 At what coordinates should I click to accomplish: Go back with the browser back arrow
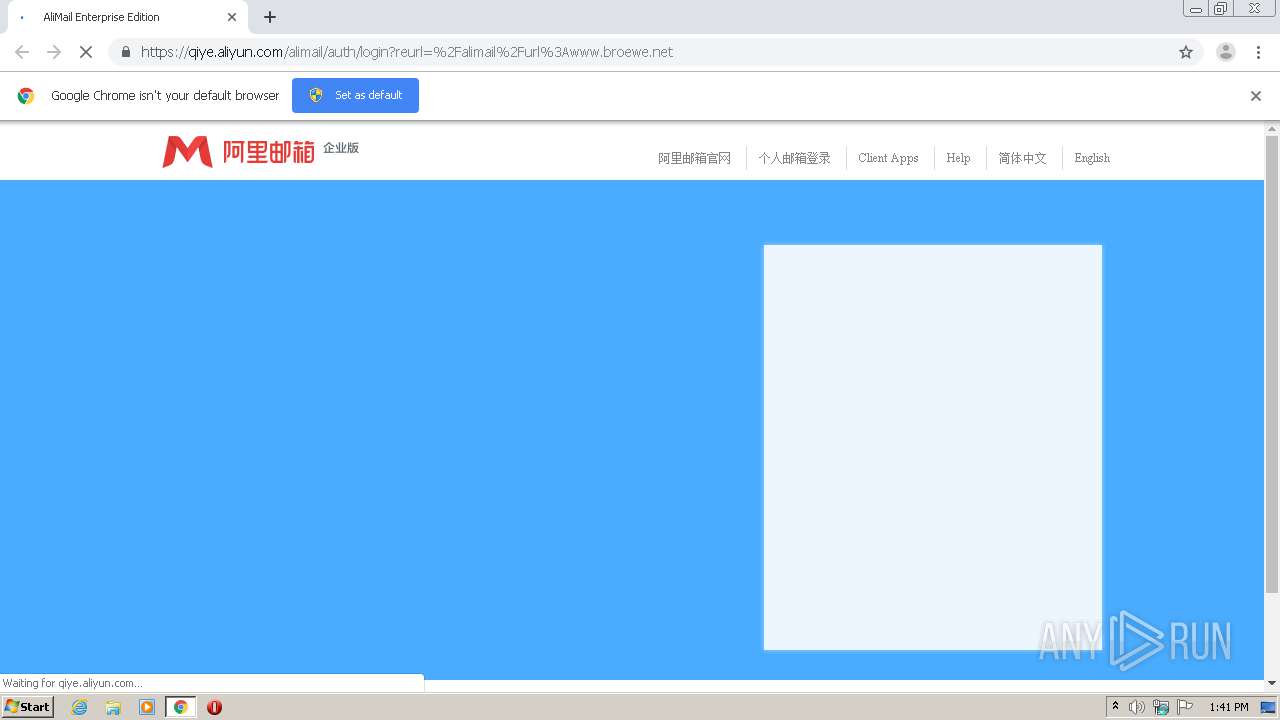pyautogui.click(x=22, y=52)
